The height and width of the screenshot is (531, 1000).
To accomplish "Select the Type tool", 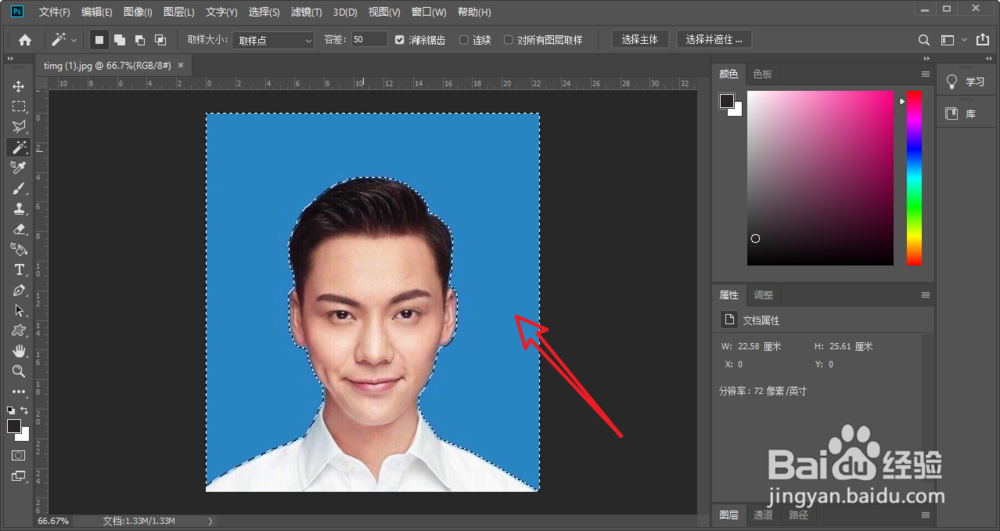I will (18, 270).
